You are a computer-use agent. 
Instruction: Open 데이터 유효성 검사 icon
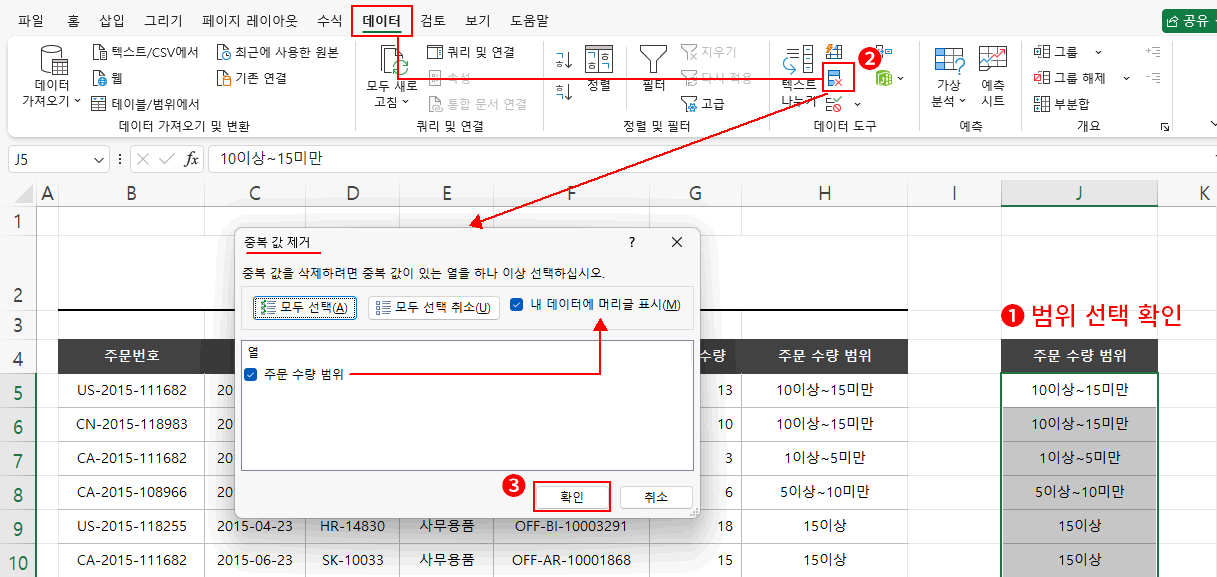click(x=835, y=103)
